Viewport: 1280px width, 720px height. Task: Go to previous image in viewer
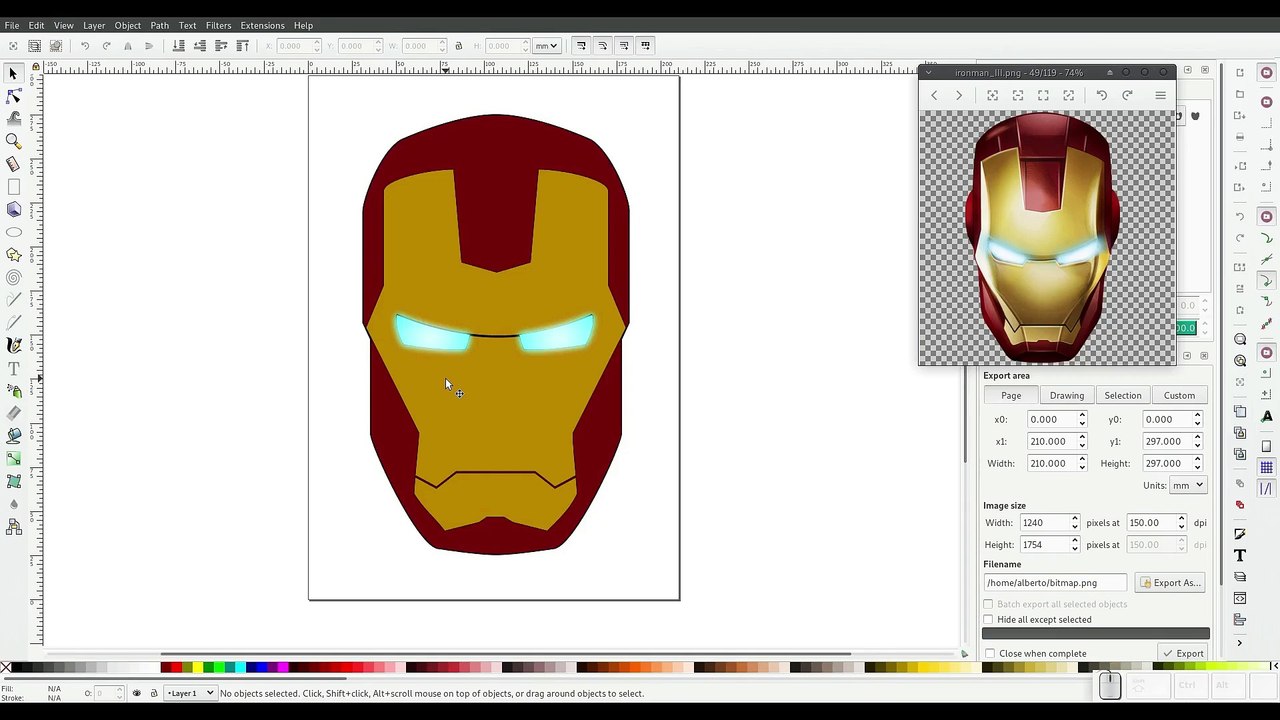(934, 95)
